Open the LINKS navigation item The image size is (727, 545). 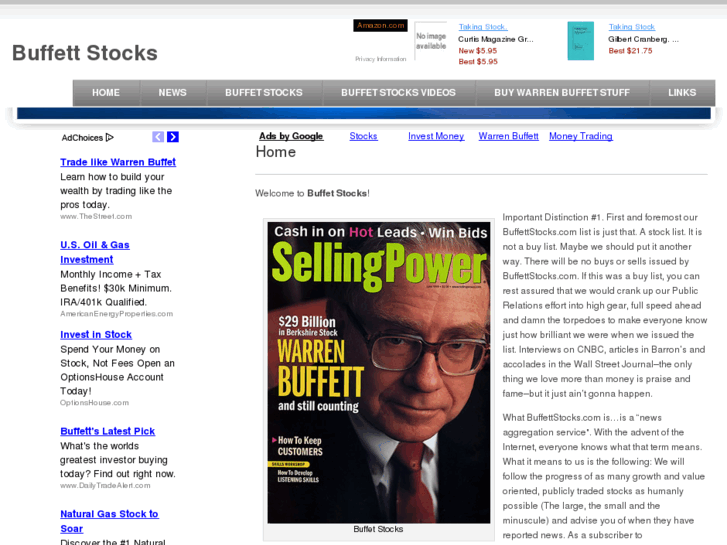682,93
